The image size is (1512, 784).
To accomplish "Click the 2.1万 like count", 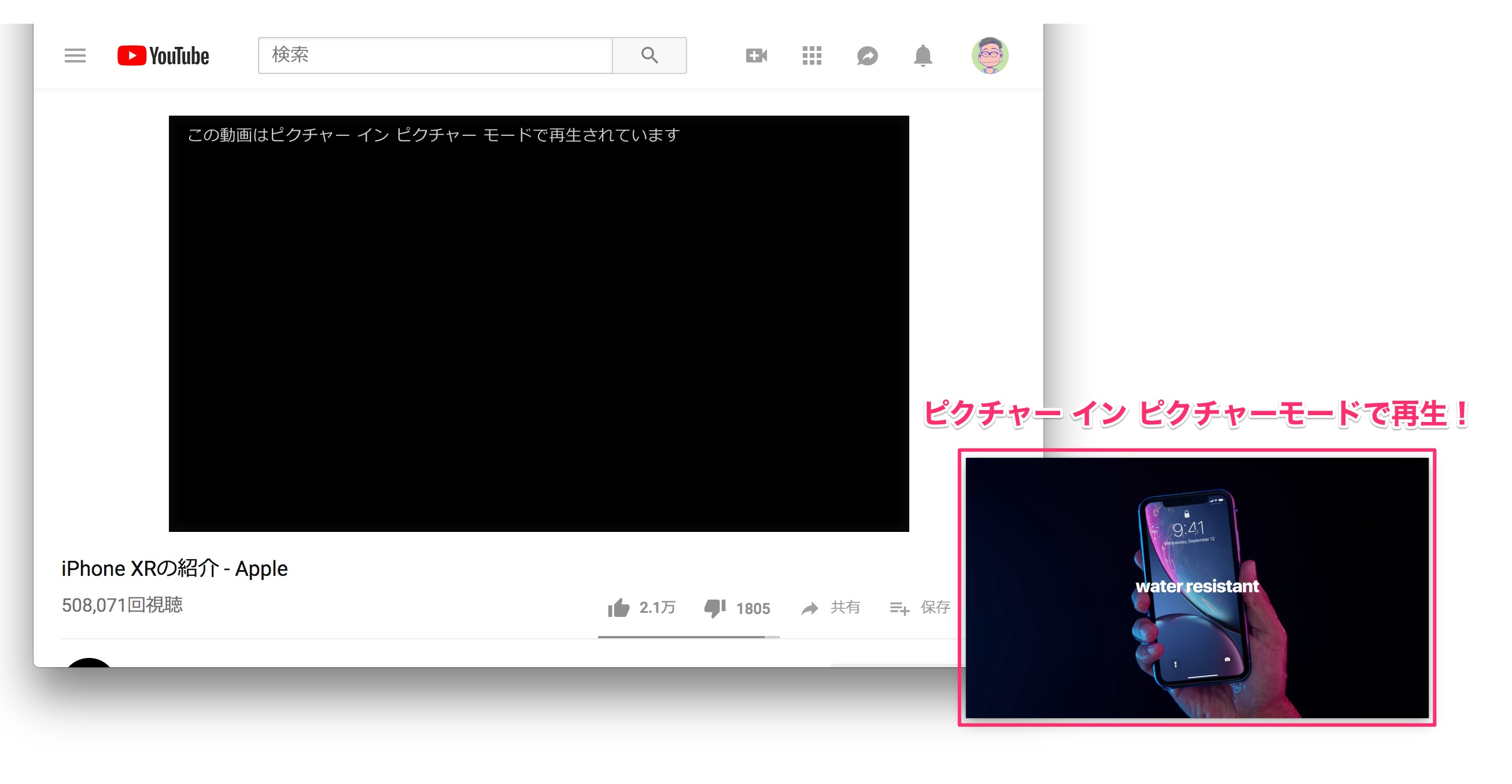I will pyautogui.click(x=657, y=607).
